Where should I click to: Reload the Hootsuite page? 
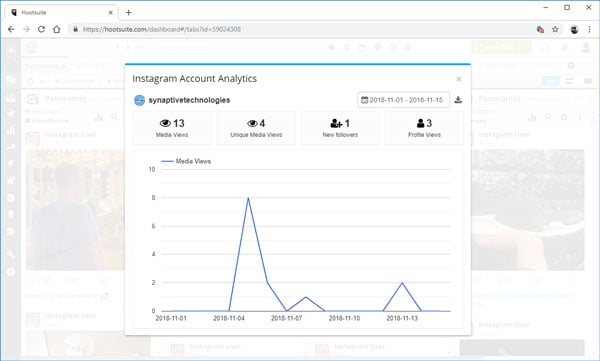[41, 29]
